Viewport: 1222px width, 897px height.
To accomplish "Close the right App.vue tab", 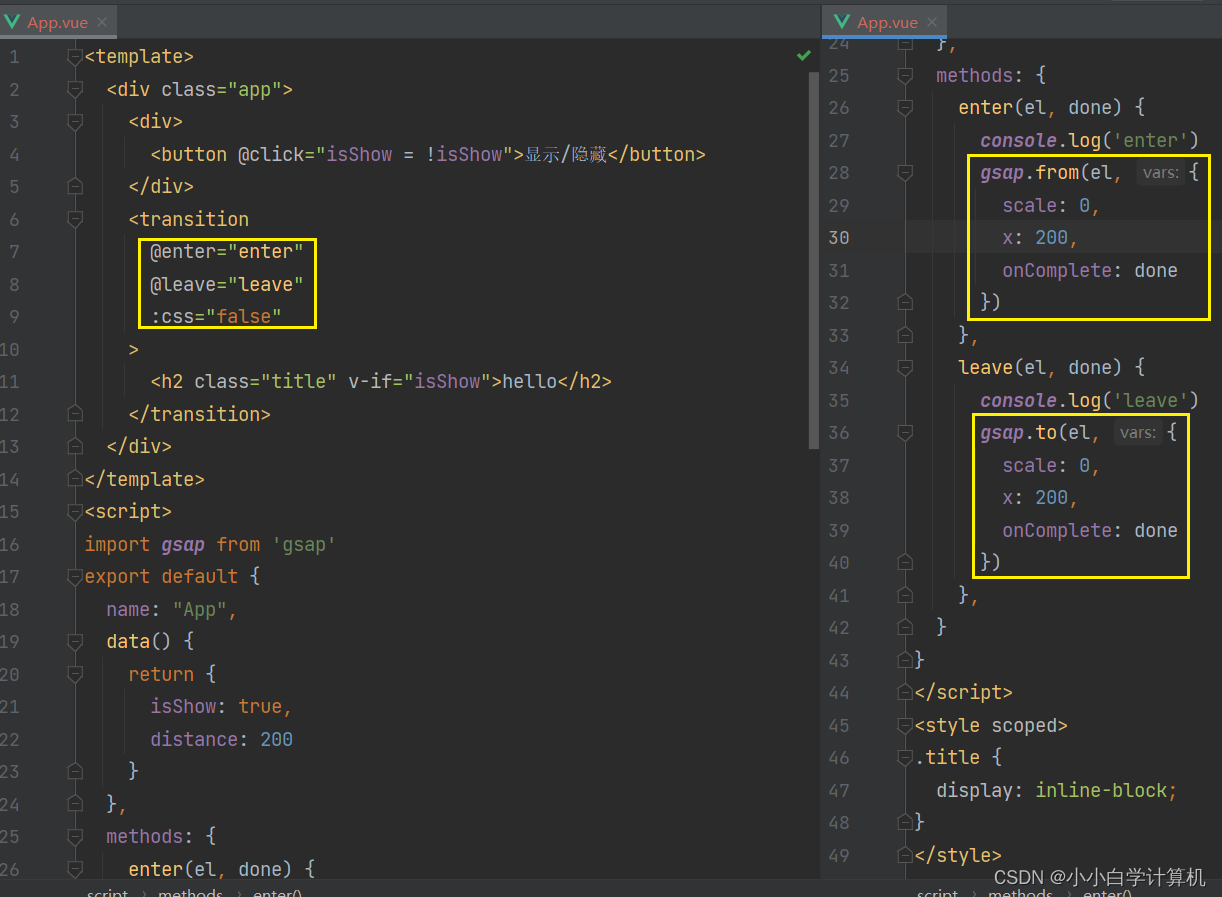I will (932, 22).
